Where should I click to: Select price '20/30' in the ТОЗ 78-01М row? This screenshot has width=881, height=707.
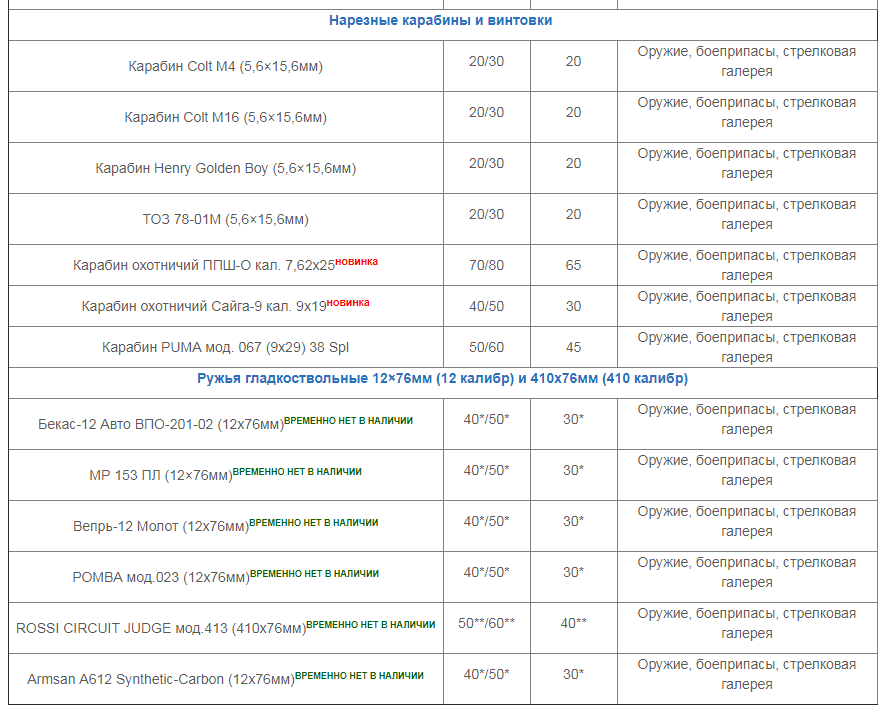click(487, 214)
